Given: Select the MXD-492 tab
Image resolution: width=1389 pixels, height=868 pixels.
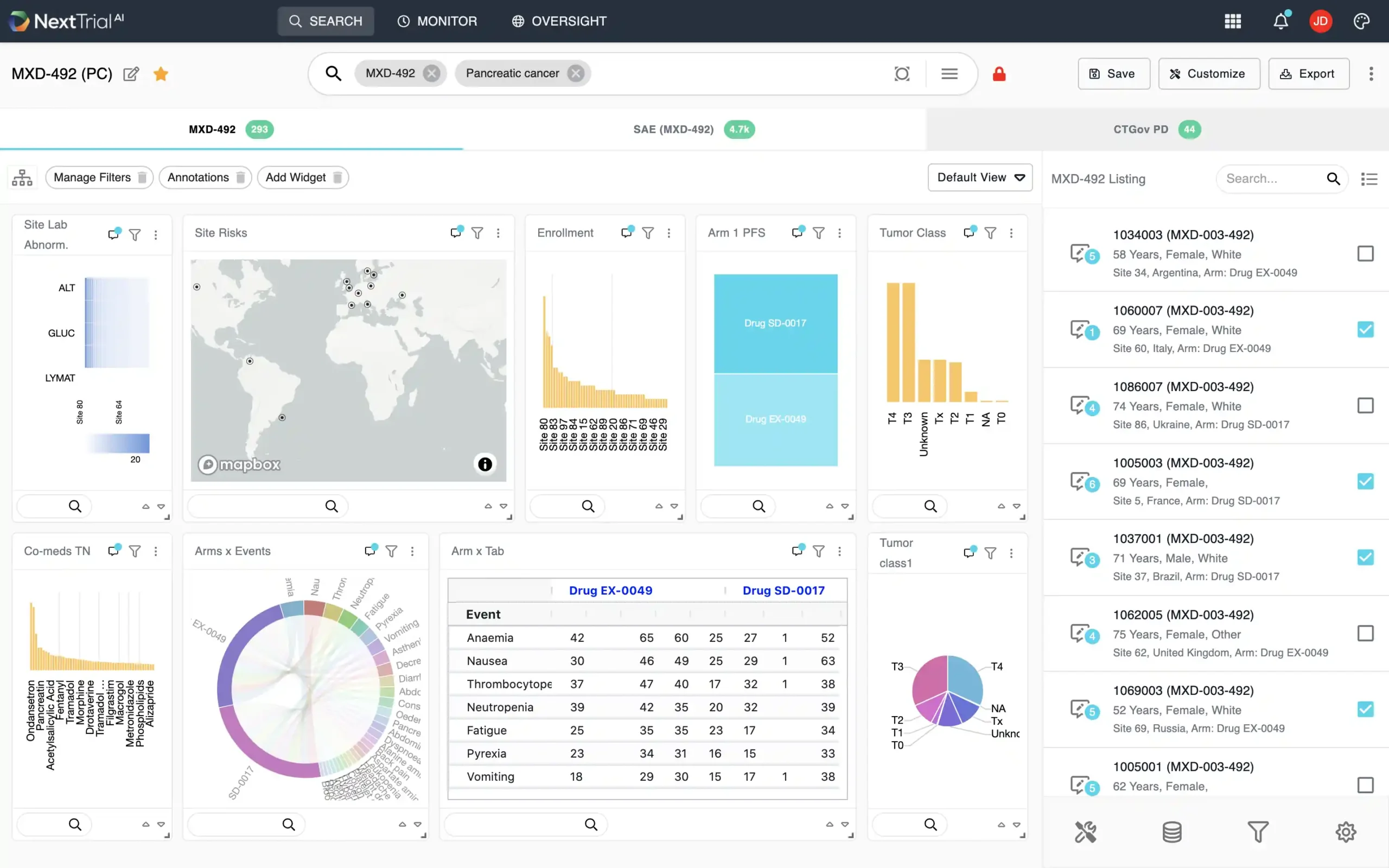Looking at the screenshot, I should 231,129.
